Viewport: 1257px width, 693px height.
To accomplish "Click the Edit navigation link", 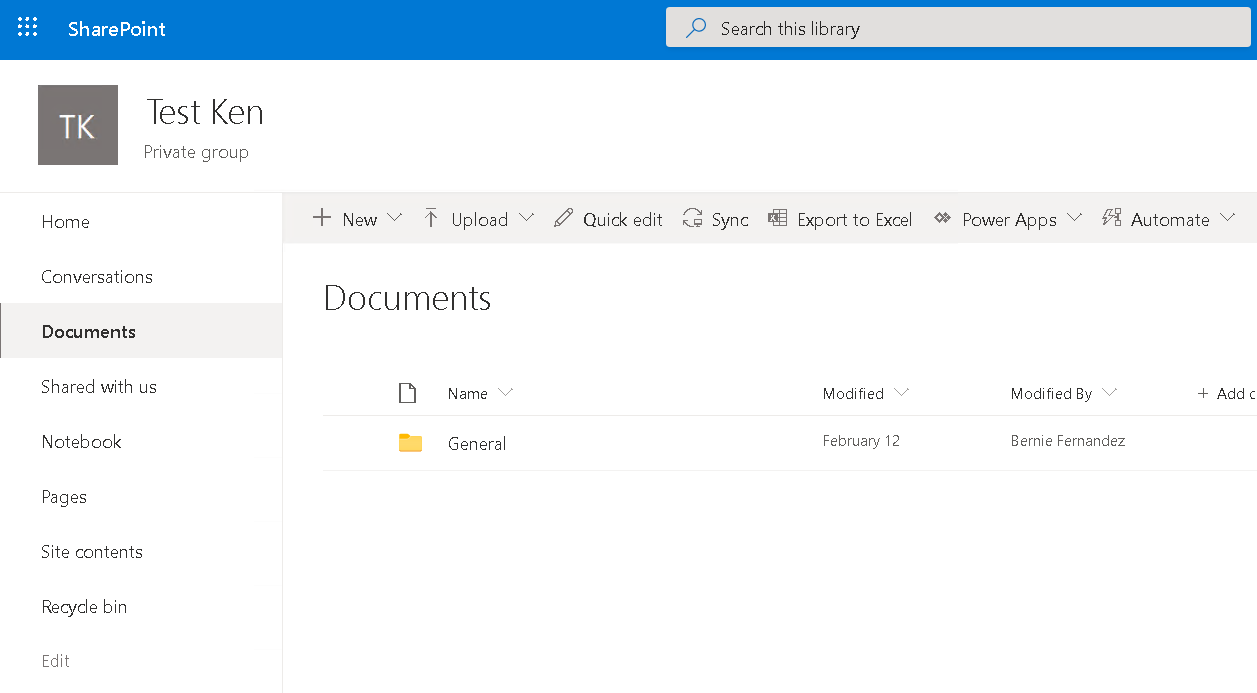I will 56,661.
